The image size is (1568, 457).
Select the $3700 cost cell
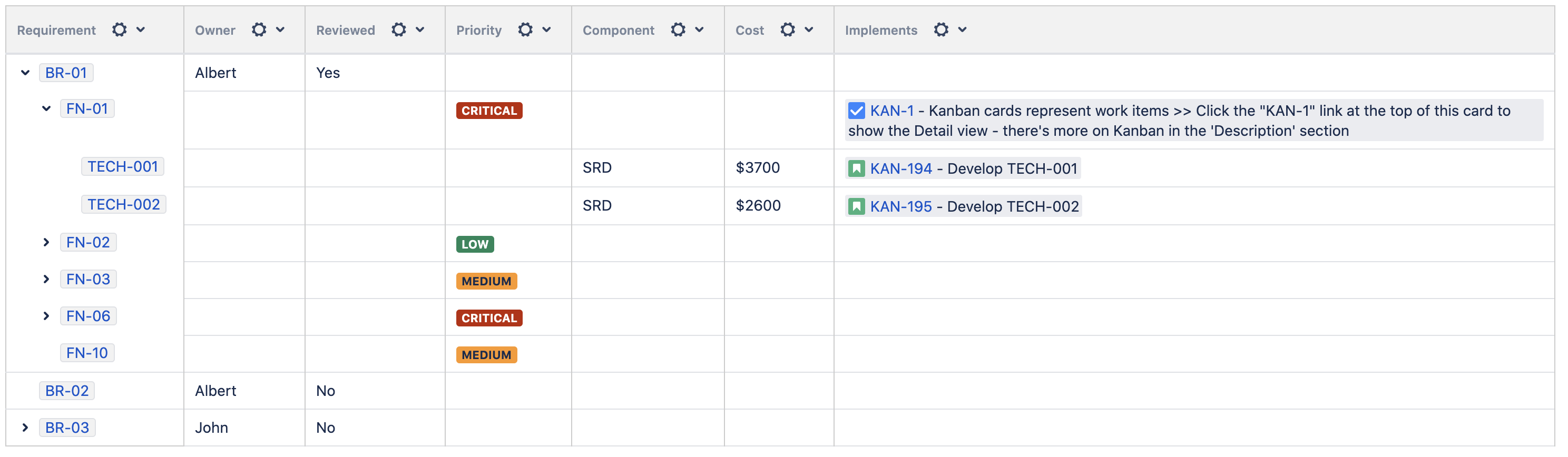(x=757, y=168)
